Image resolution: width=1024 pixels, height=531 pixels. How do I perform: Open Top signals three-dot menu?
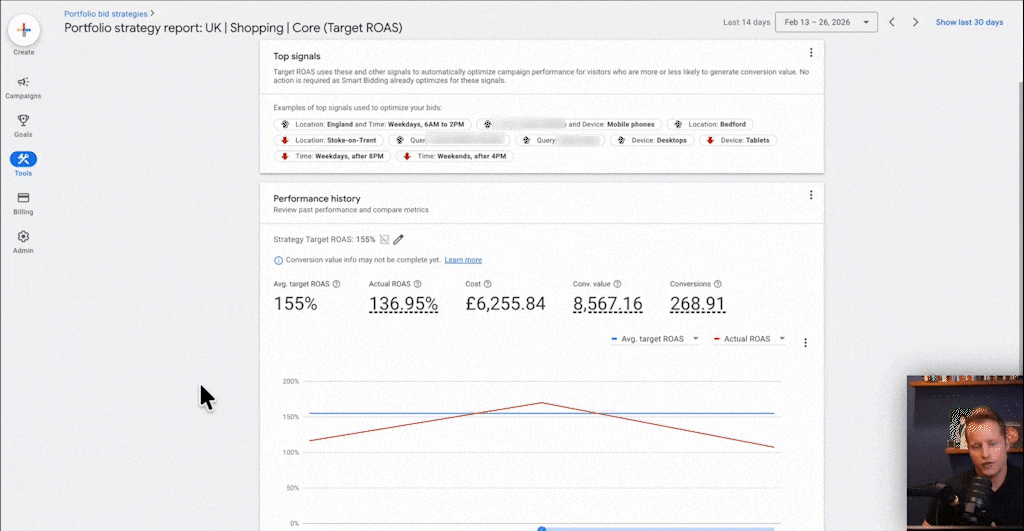(x=811, y=53)
